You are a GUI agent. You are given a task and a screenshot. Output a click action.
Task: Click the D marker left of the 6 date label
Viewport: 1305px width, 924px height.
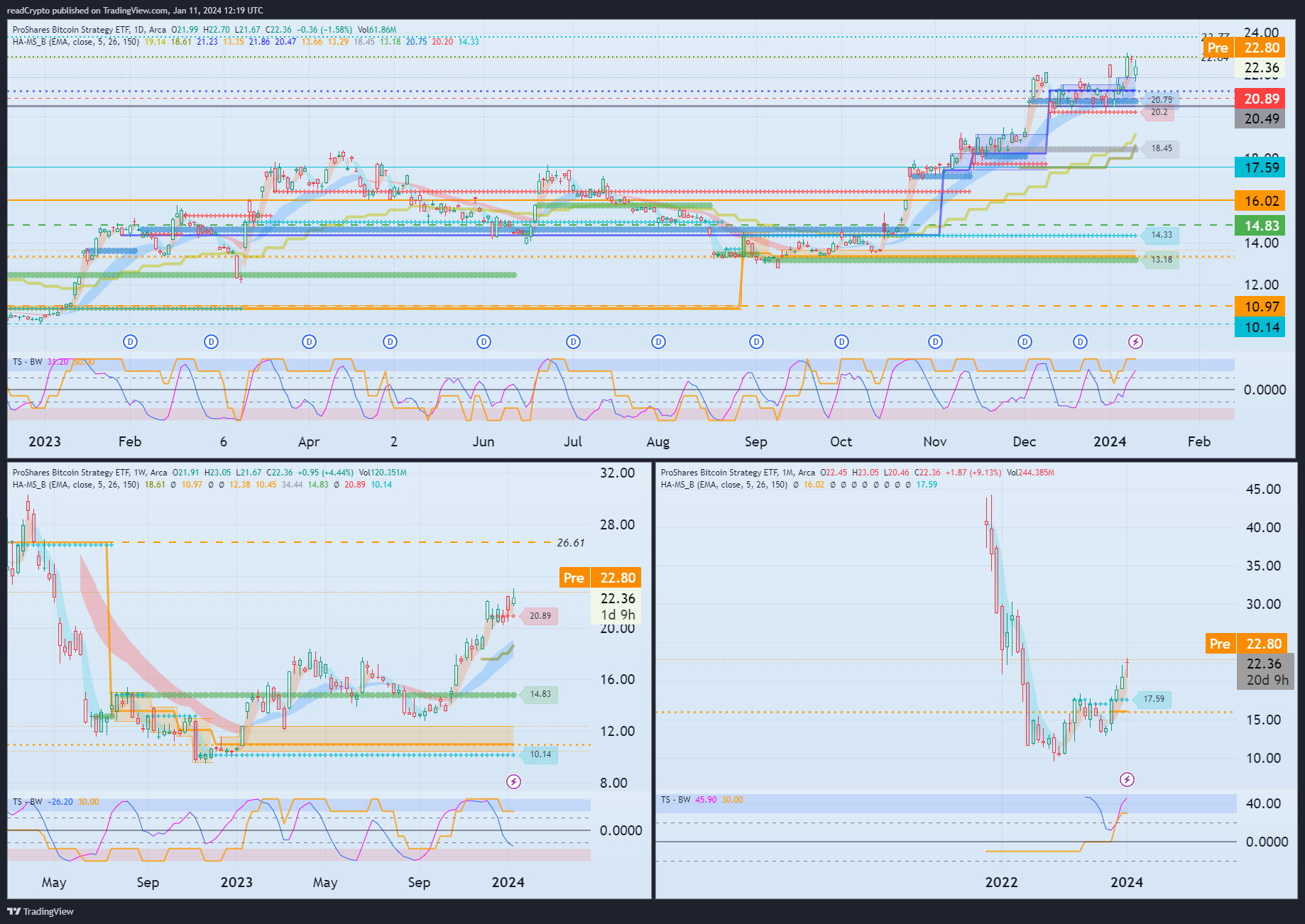tap(211, 342)
